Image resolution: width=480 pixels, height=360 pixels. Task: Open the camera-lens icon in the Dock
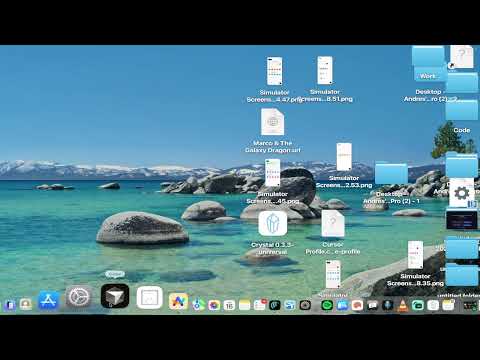pos(305,305)
